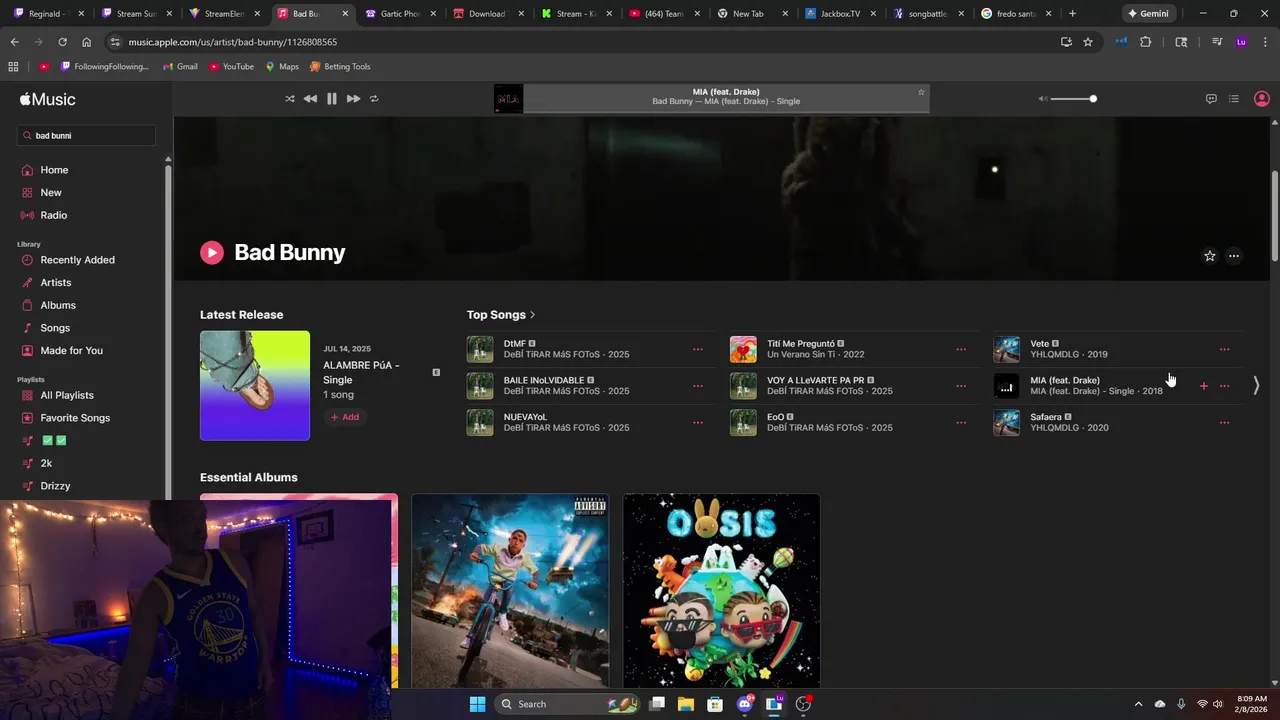Screen dimensions: 1280x720
Task: Open Windows Start menu
Action: click(477, 704)
